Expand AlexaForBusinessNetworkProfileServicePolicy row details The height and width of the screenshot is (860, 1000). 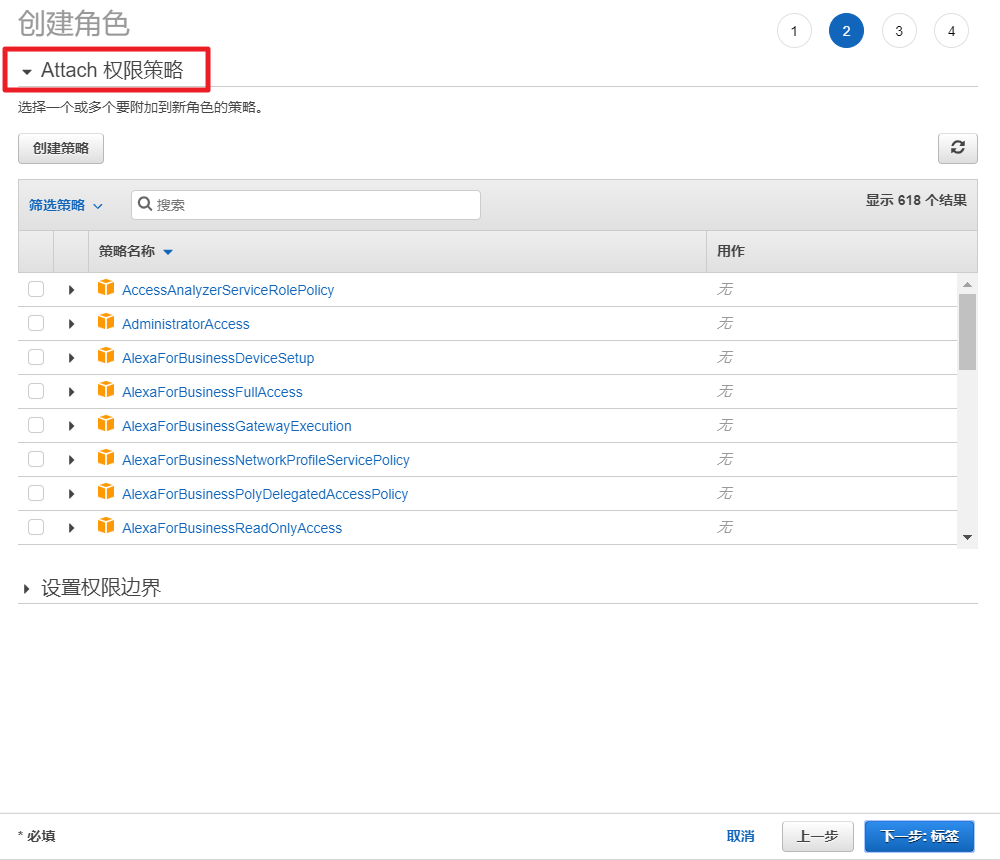pyautogui.click(x=71, y=460)
